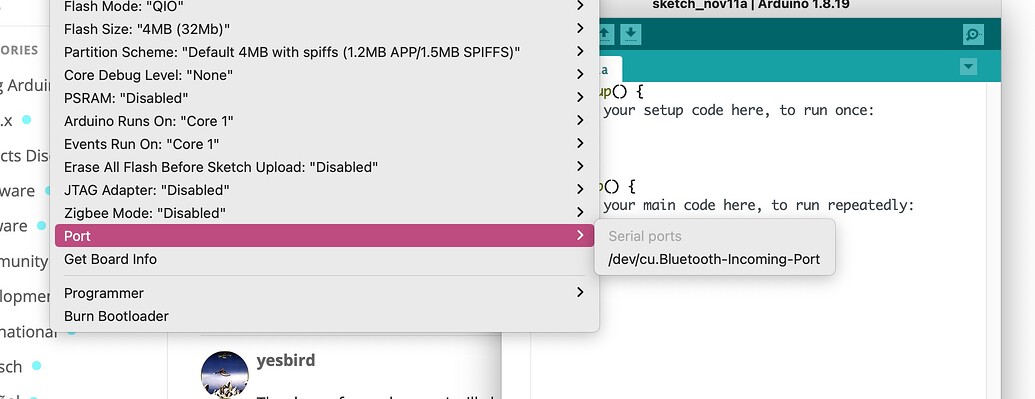Open the PSRAM "Disabled" setting
This screenshot has width=1035, height=399.
tap(324, 98)
